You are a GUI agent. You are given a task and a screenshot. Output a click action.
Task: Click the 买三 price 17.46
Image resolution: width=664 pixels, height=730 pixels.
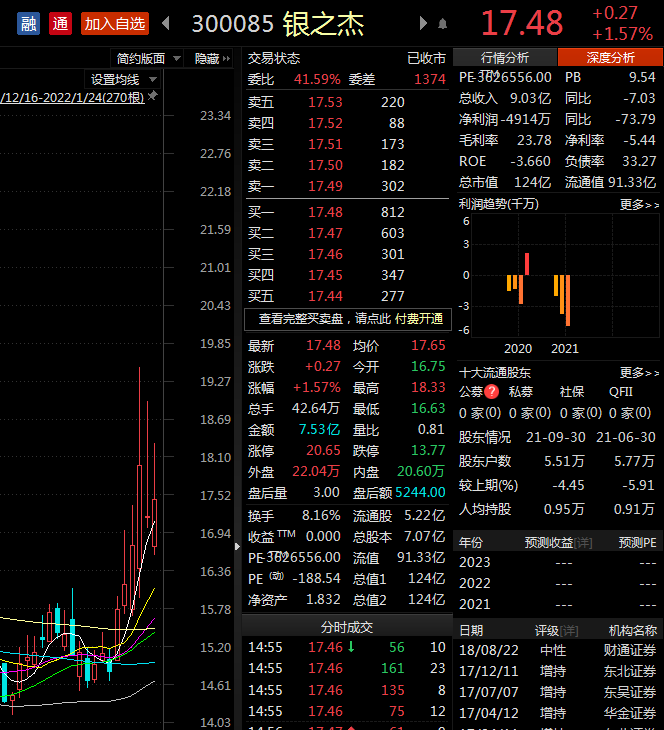325,254
